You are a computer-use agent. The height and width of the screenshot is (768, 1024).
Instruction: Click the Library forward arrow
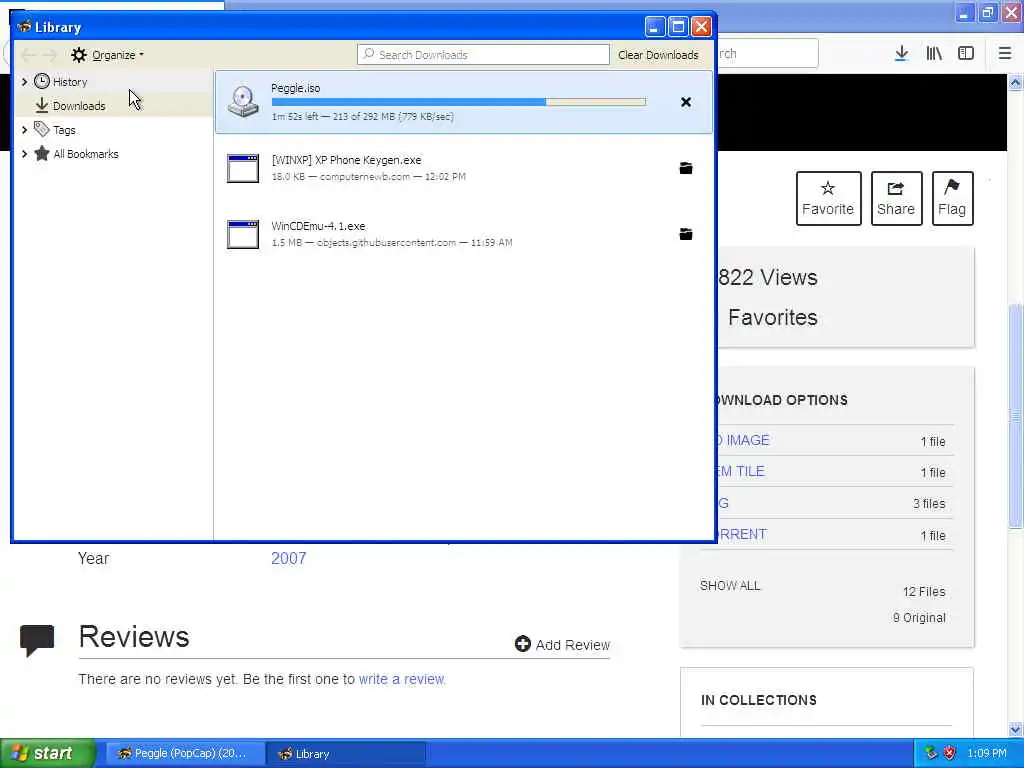pyautogui.click(x=50, y=55)
